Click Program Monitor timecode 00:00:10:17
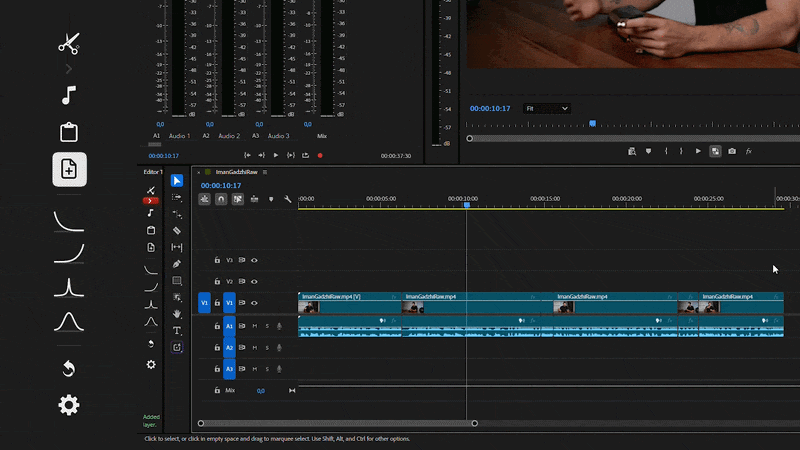The image size is (800, 450). coord(490,109)
